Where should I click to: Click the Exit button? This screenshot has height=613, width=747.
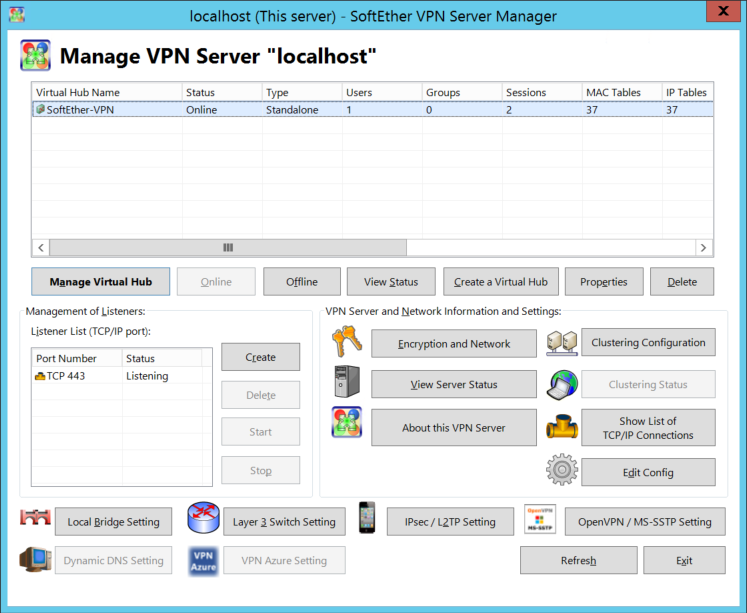tap(685, 560)
